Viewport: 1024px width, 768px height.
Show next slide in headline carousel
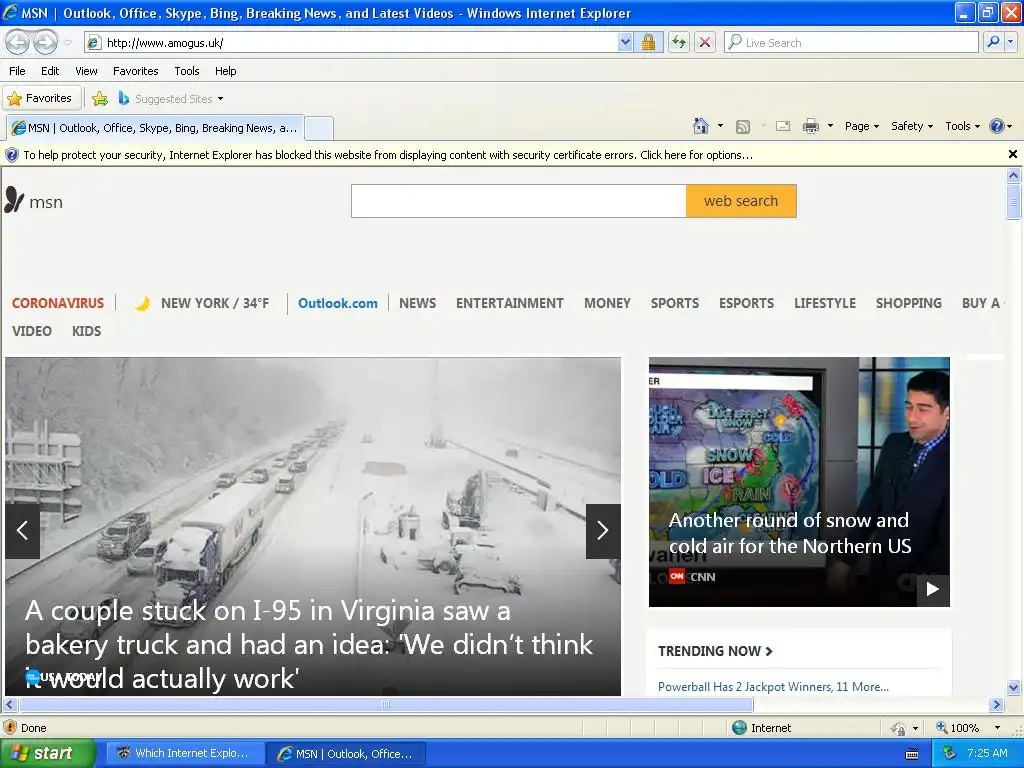click(x=603, y=530)
